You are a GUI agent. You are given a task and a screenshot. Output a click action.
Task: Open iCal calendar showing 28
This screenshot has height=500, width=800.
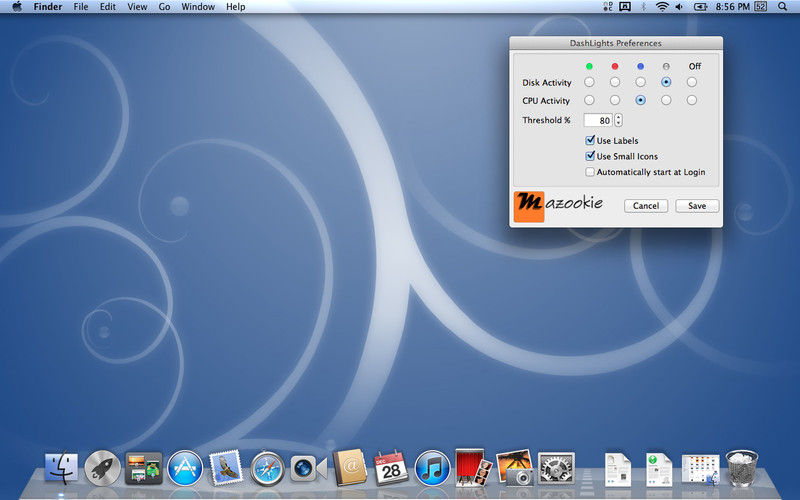click(391, 468)
